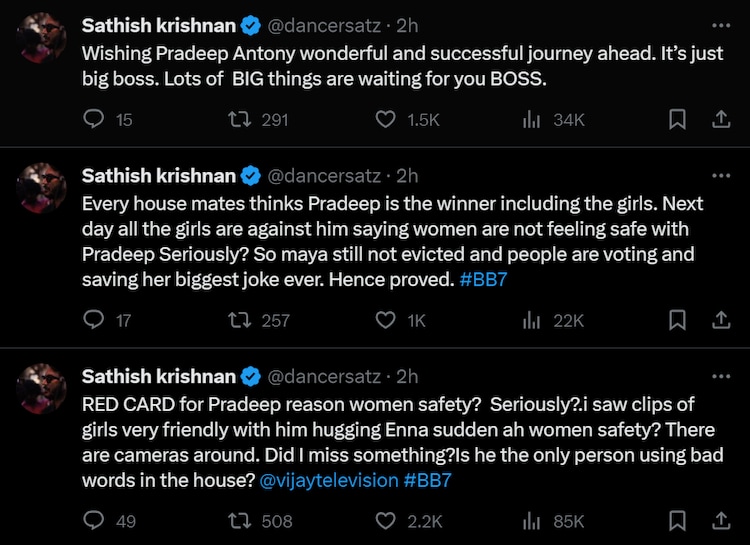Bookmark the RED CARD for Pradeep tweet
750x545 pixels.
pyautogui.click(x=677, y=520)
